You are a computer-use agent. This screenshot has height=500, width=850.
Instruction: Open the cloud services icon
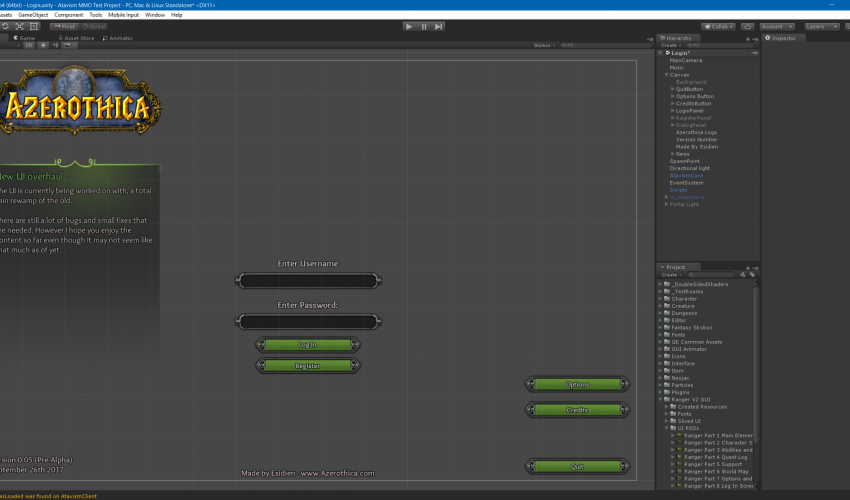pyautogui.click(x=748, y=27)
